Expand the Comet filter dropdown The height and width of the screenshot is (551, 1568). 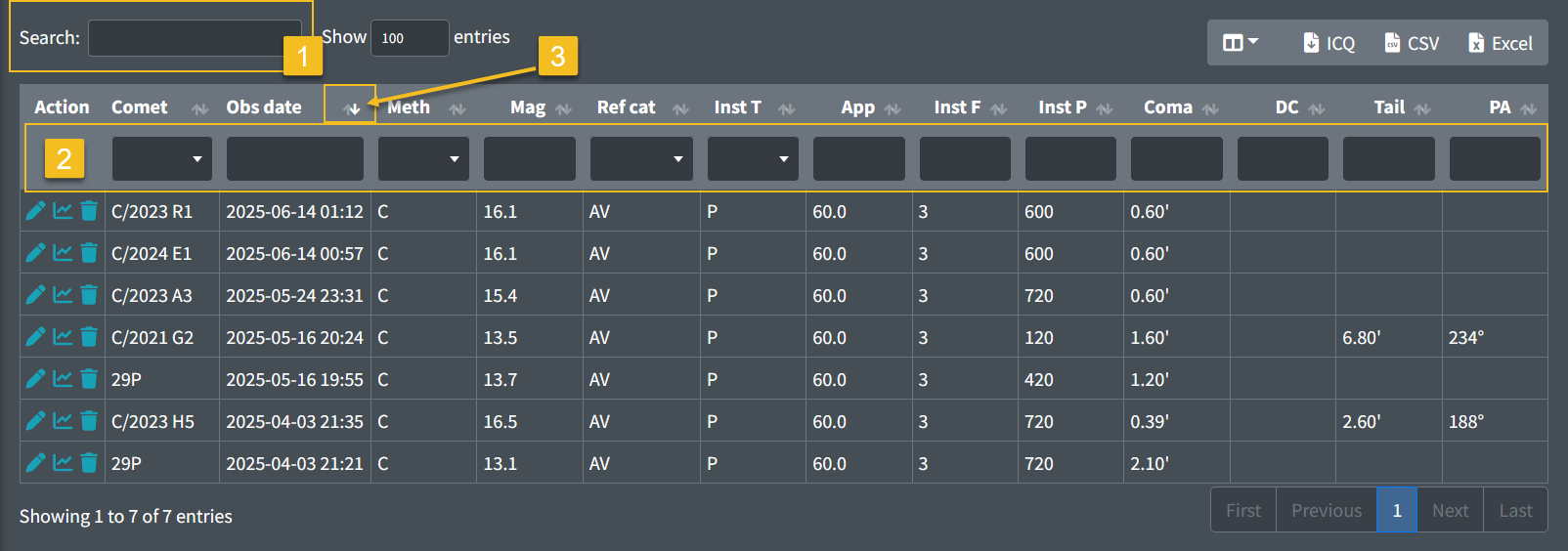(162, 158)
